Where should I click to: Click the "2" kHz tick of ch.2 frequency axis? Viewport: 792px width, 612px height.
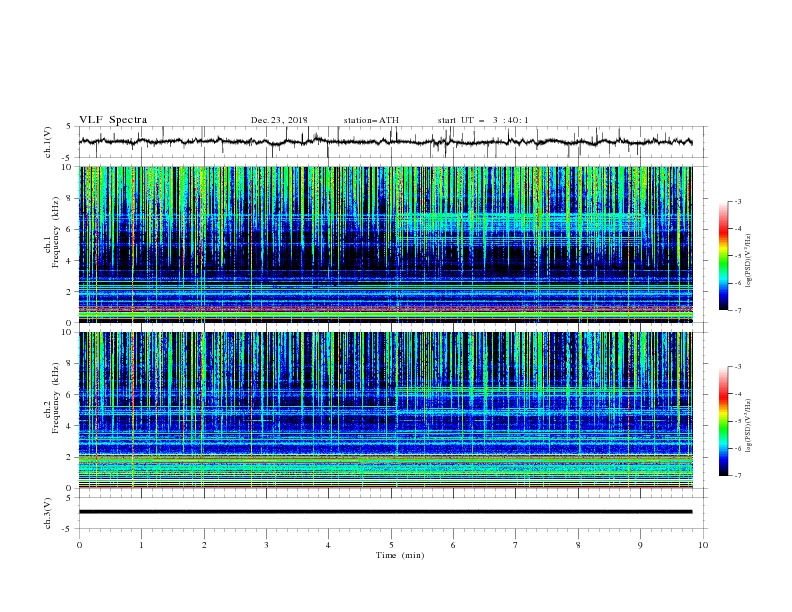[x=70, y=457]
